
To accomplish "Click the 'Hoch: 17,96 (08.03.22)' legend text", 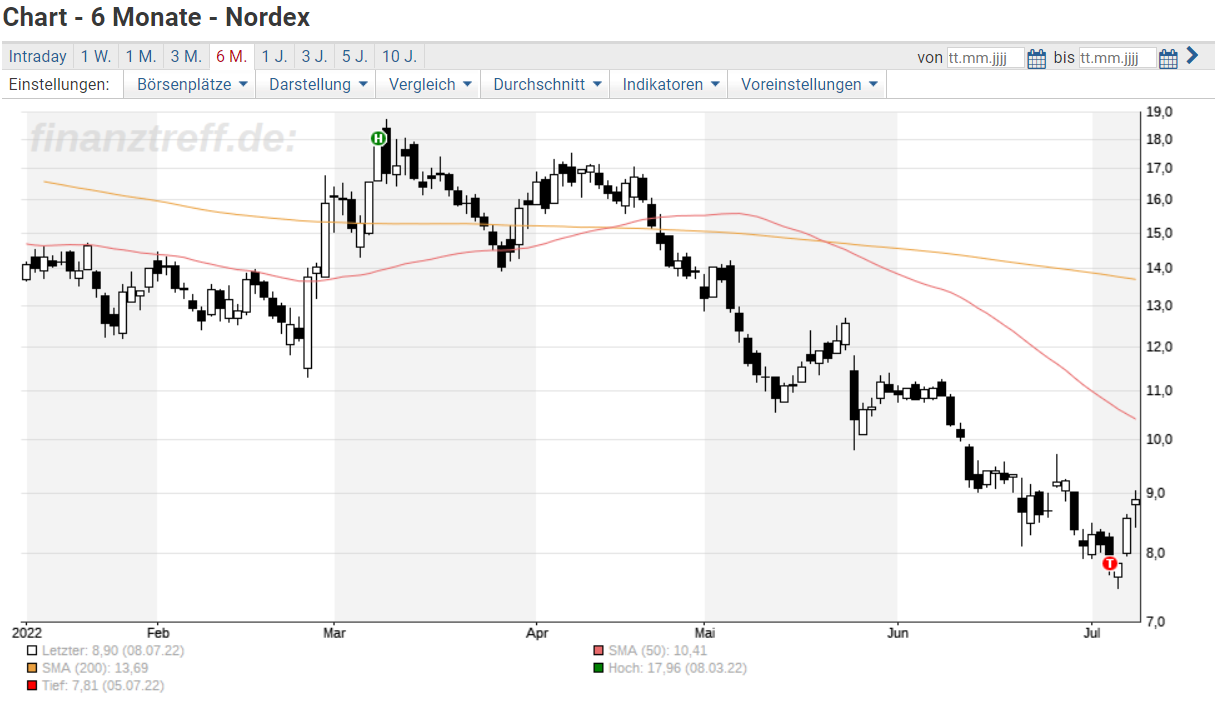I will (x=677, y=668).
